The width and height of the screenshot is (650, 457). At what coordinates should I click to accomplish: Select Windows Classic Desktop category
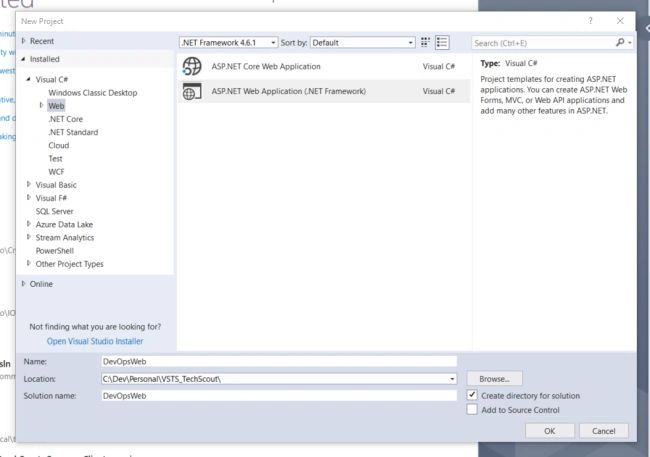tap(93, 93)
